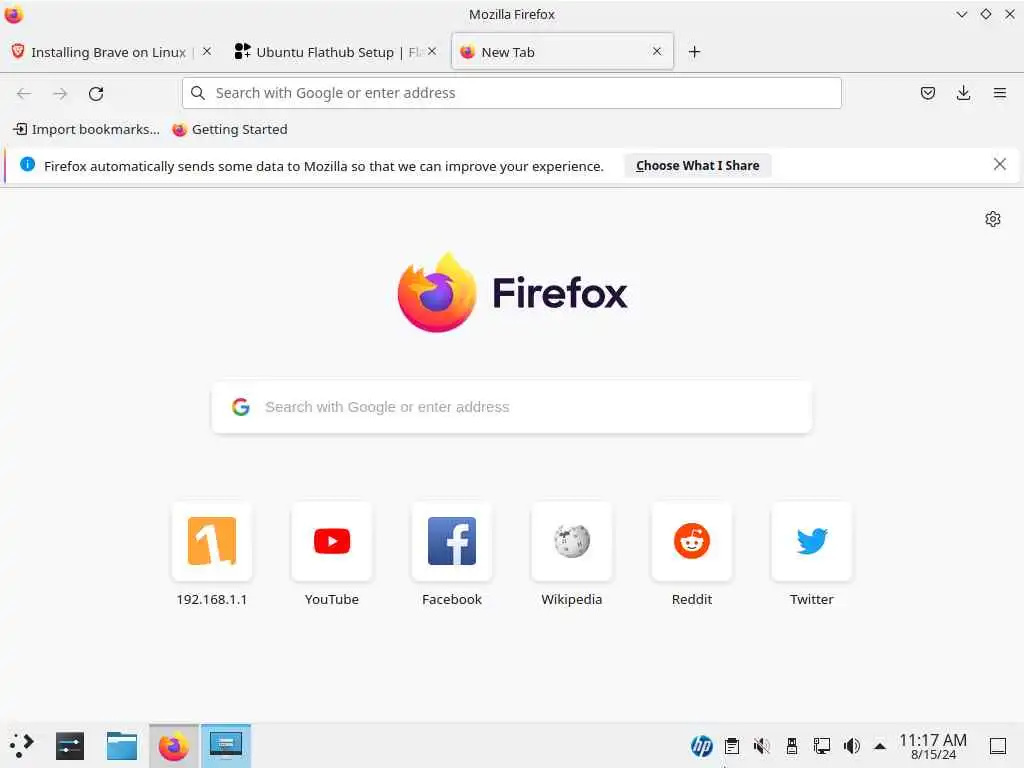Viewport: 1024px width, 768px height.
Task: Open the new tab personalize gear
Action: [x=993, y=219]
